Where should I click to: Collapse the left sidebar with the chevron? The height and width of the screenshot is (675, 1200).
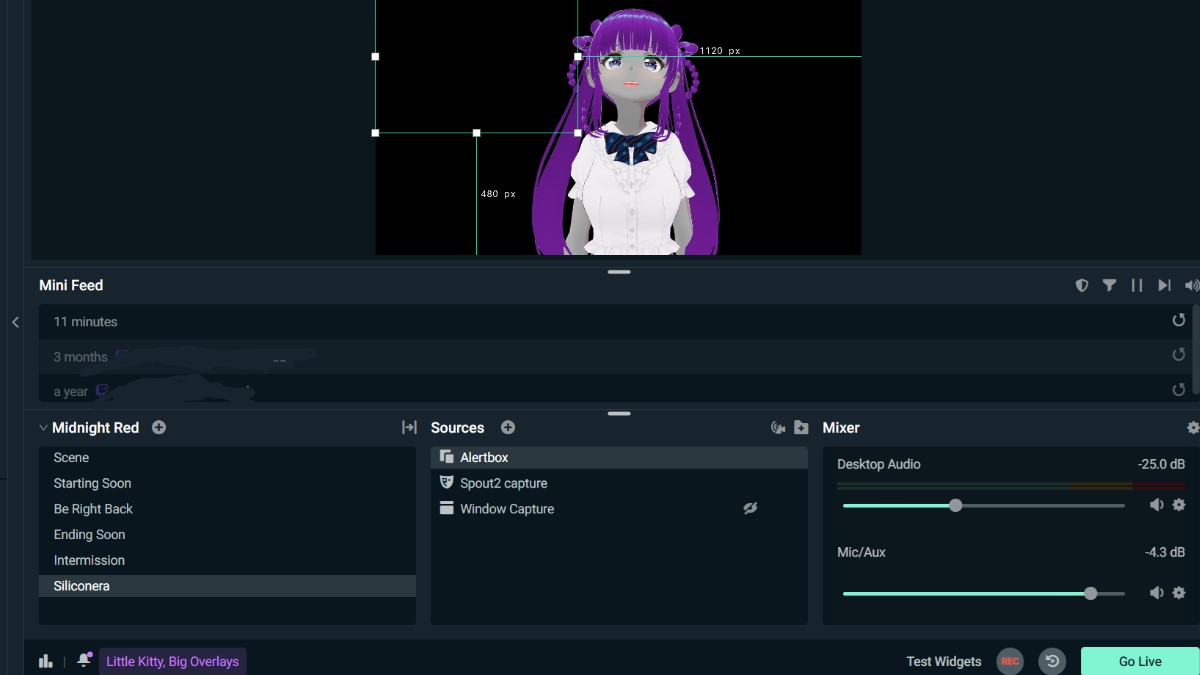point(15,322)
